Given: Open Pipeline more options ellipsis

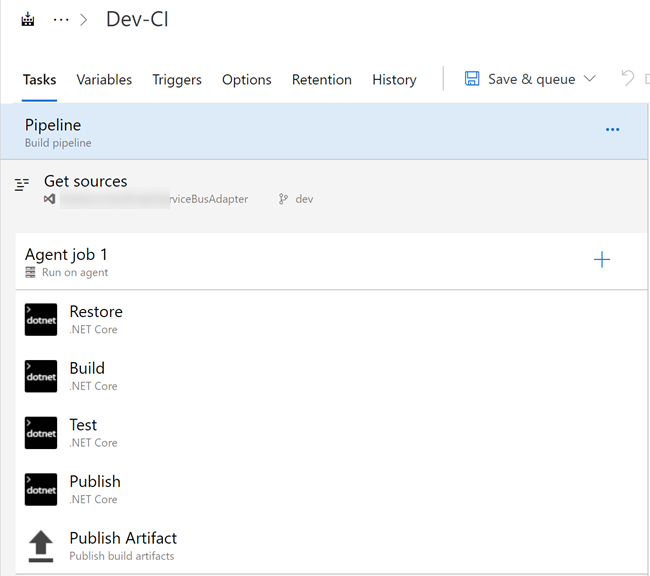Looking at the screenshot, I should (x=612, y=130).
